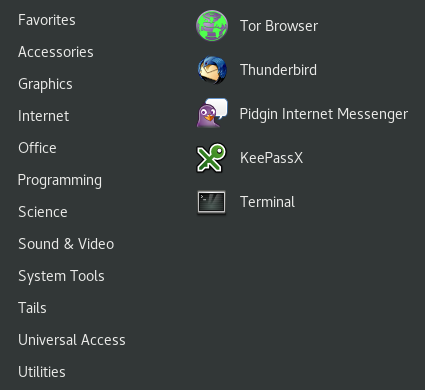Select the Favorites category
Viewport: 425px width, 390px height.
tap(47, 20)
